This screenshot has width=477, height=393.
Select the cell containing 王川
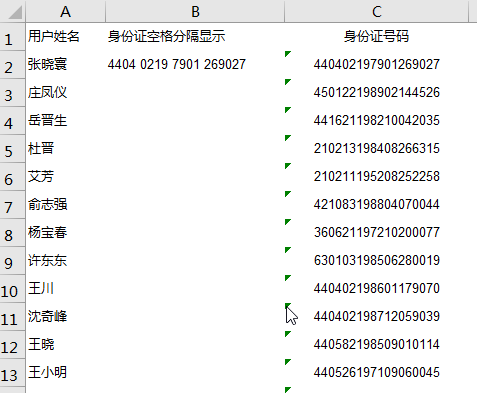[66, 289]
